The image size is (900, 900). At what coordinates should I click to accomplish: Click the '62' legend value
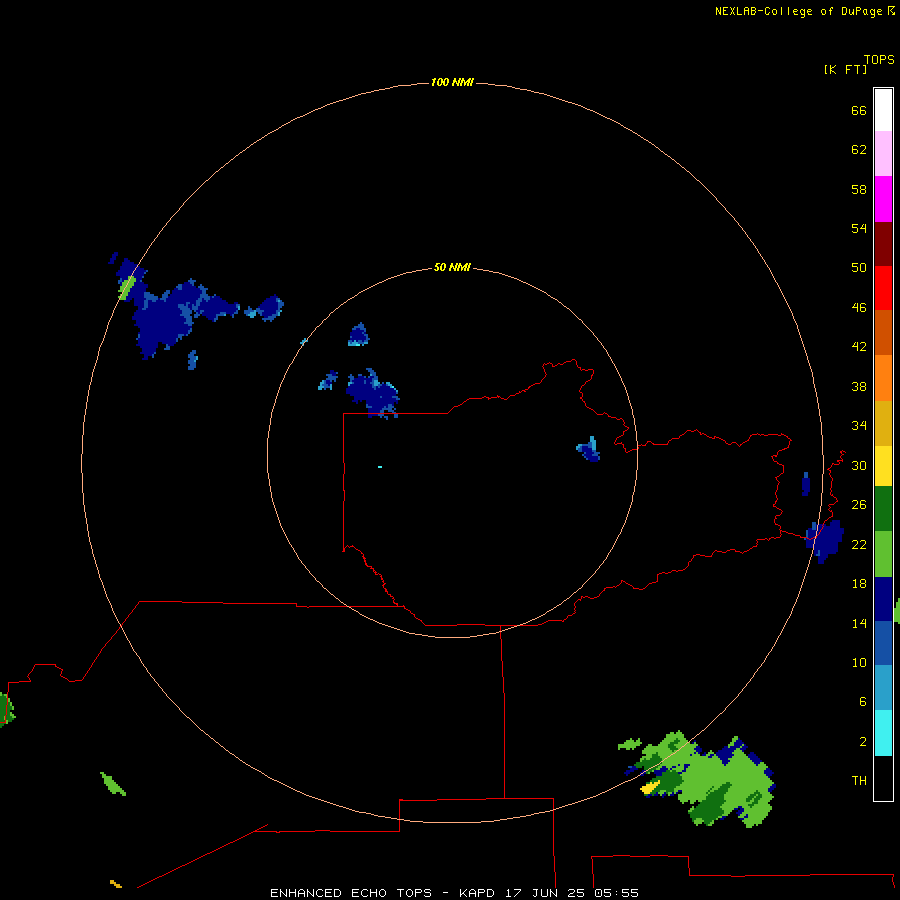click(x=859, y=149)
